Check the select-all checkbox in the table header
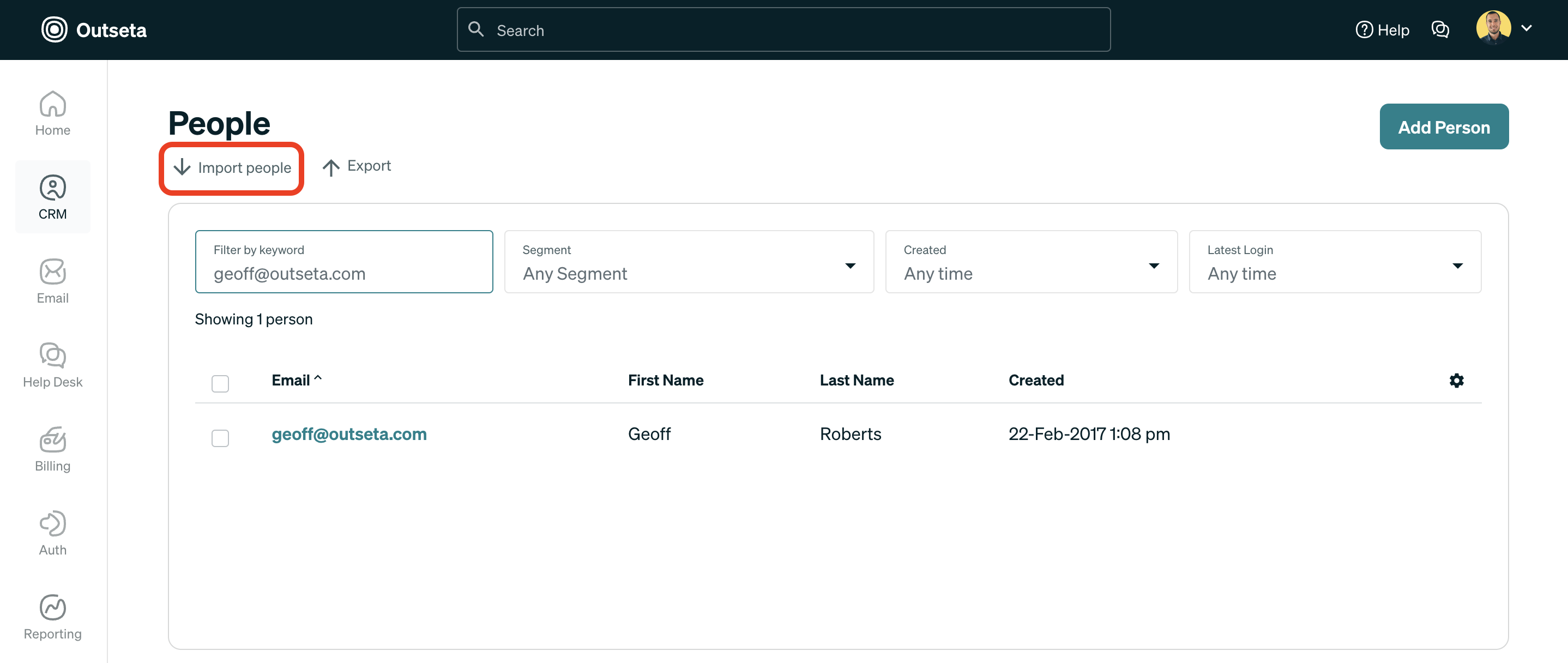The width and height of the screenshot is (1568, 663). [x=220, y=383]
